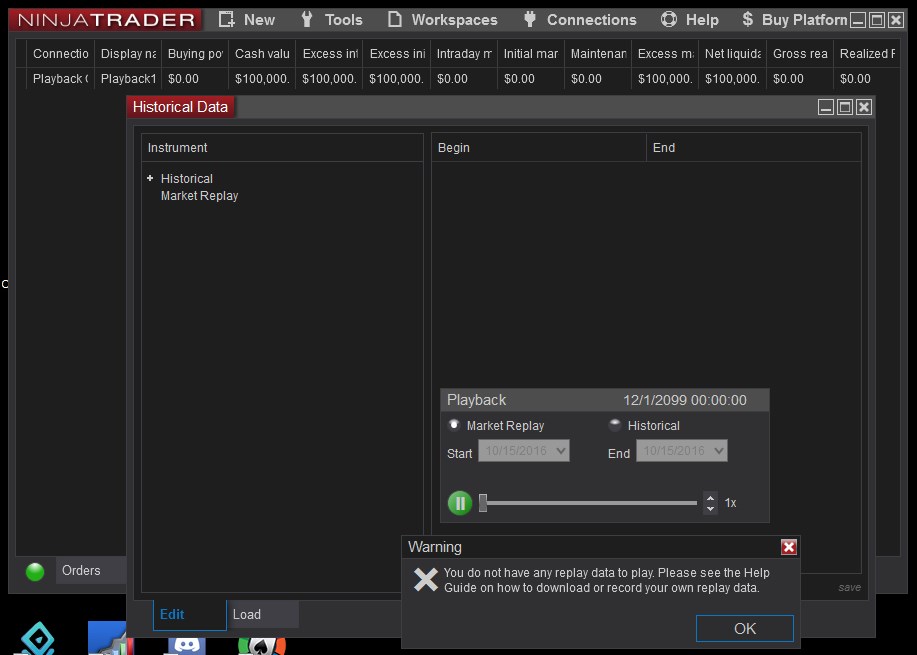Open the Start date dropdown
This screenshot has height=655, width=917.
click(524, 451)
